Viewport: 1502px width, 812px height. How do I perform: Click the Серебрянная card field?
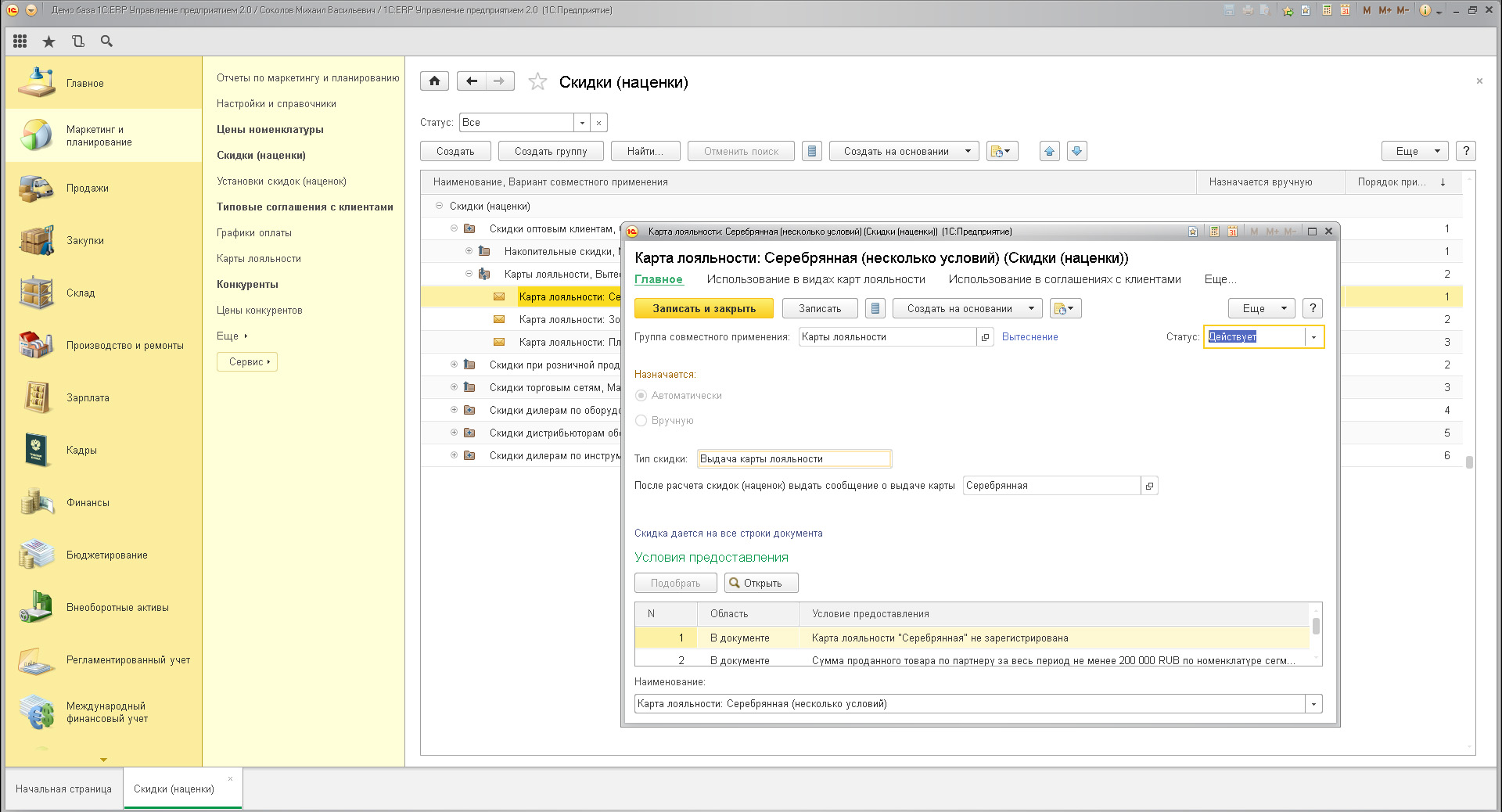tap(1051, 486)
